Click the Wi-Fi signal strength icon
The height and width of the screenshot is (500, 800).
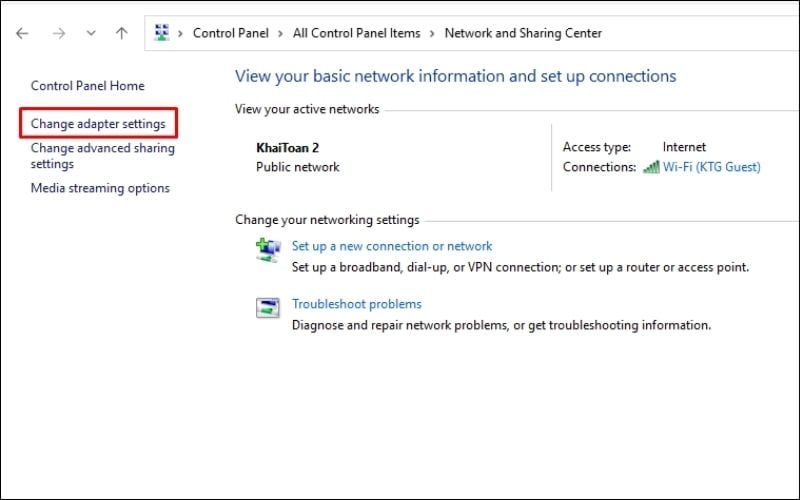(x=651, y=167)
